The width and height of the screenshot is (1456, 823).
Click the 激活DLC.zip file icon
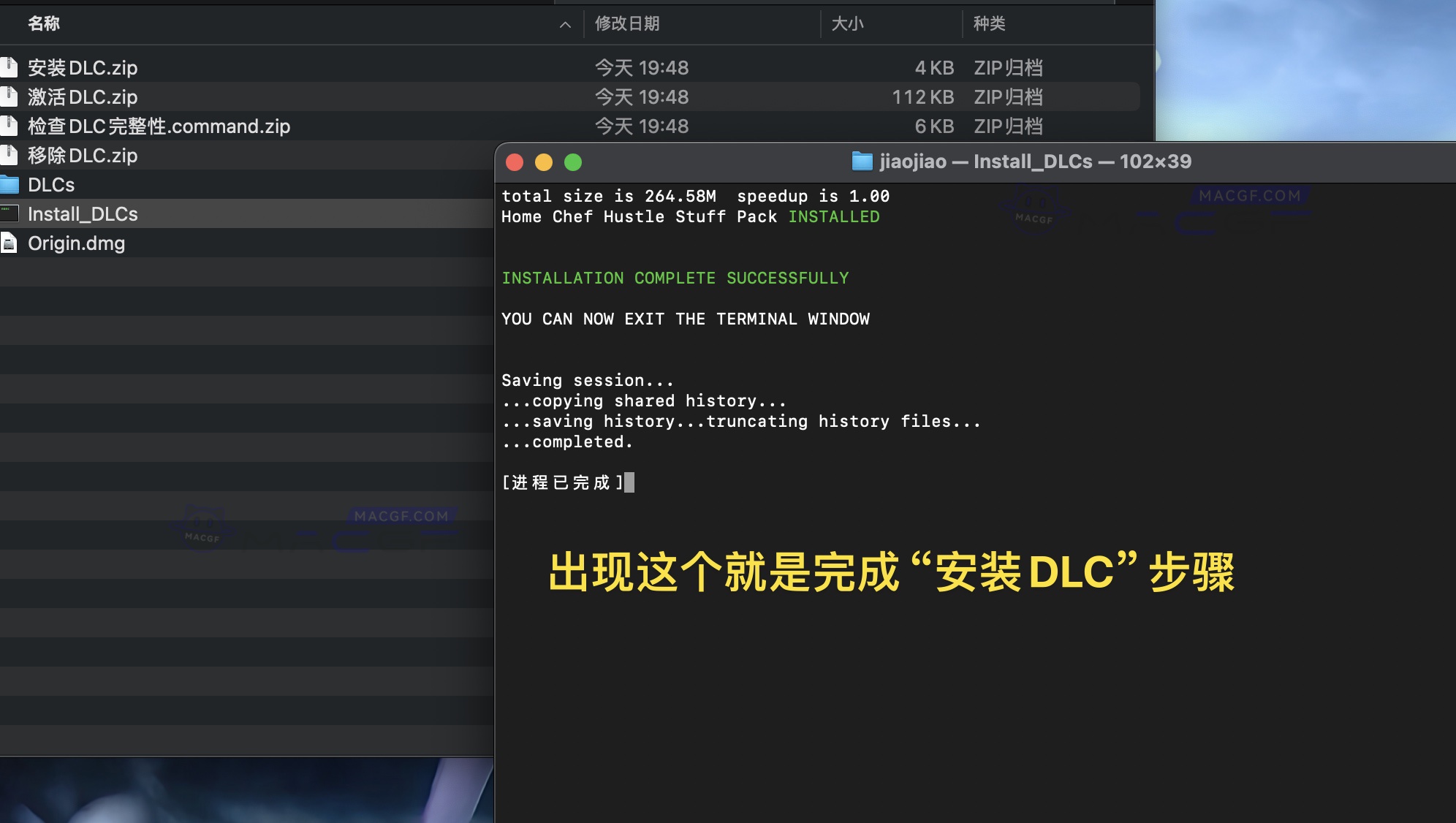[10, 96]
